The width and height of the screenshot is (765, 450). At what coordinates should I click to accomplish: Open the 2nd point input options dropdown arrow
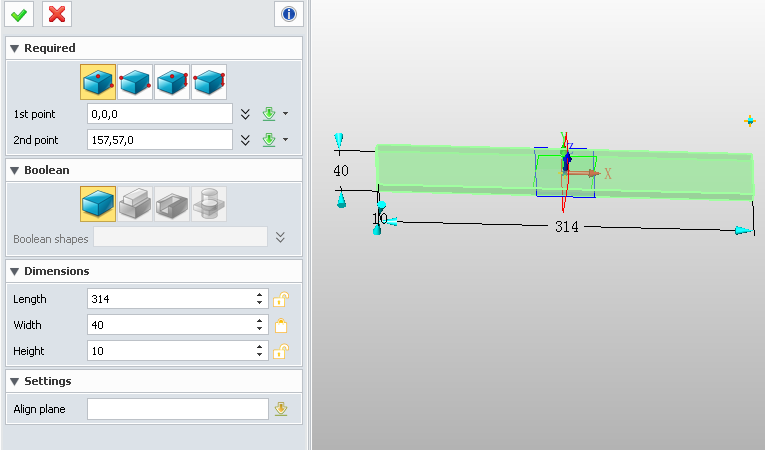click(x=285, y=140)
